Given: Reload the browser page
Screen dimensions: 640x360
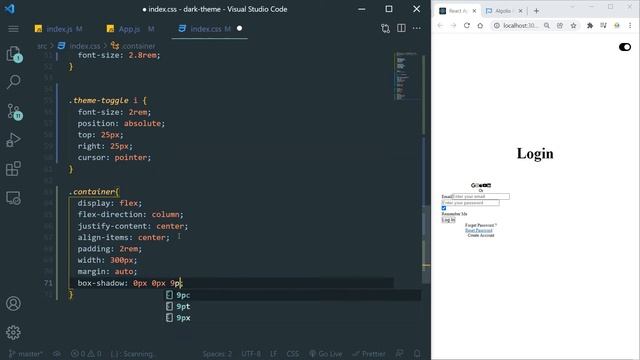Looking at the screenshot, I should pyautogui.click(x=467, y=25).
